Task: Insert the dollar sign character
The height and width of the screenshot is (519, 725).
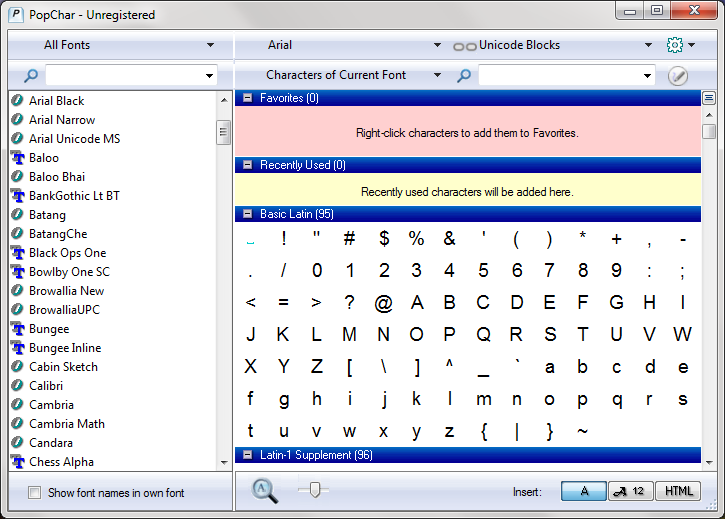Action: (x=384, y=239)
